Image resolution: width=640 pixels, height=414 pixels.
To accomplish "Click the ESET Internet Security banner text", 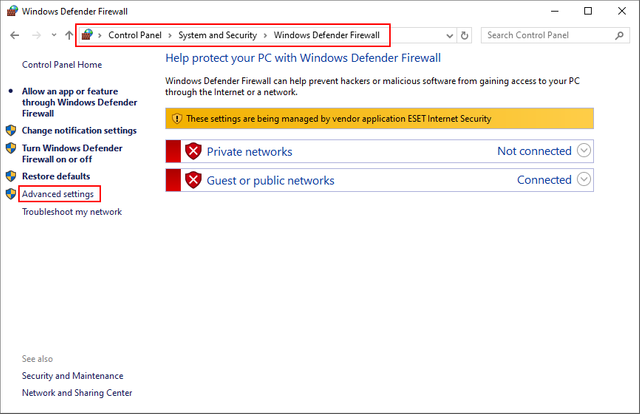I will [x=338, y=119].
